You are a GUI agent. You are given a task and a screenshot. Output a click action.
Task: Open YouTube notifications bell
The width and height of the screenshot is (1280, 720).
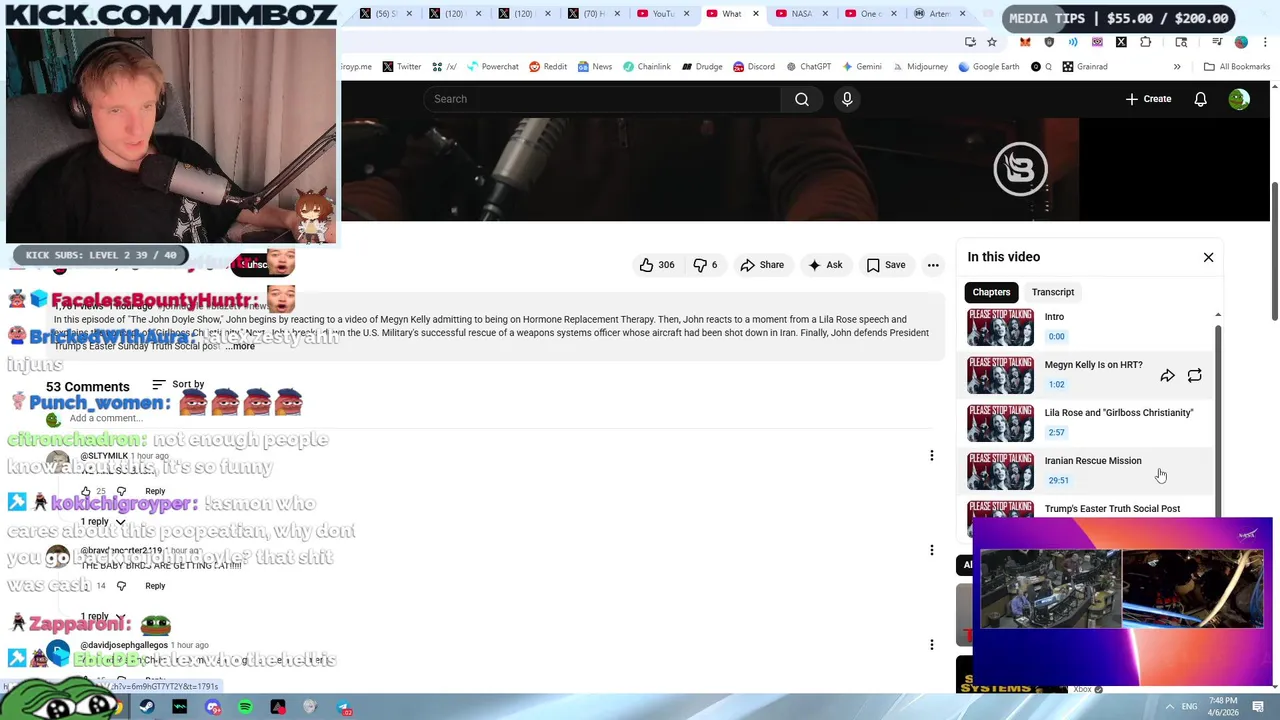[1200, 99]
